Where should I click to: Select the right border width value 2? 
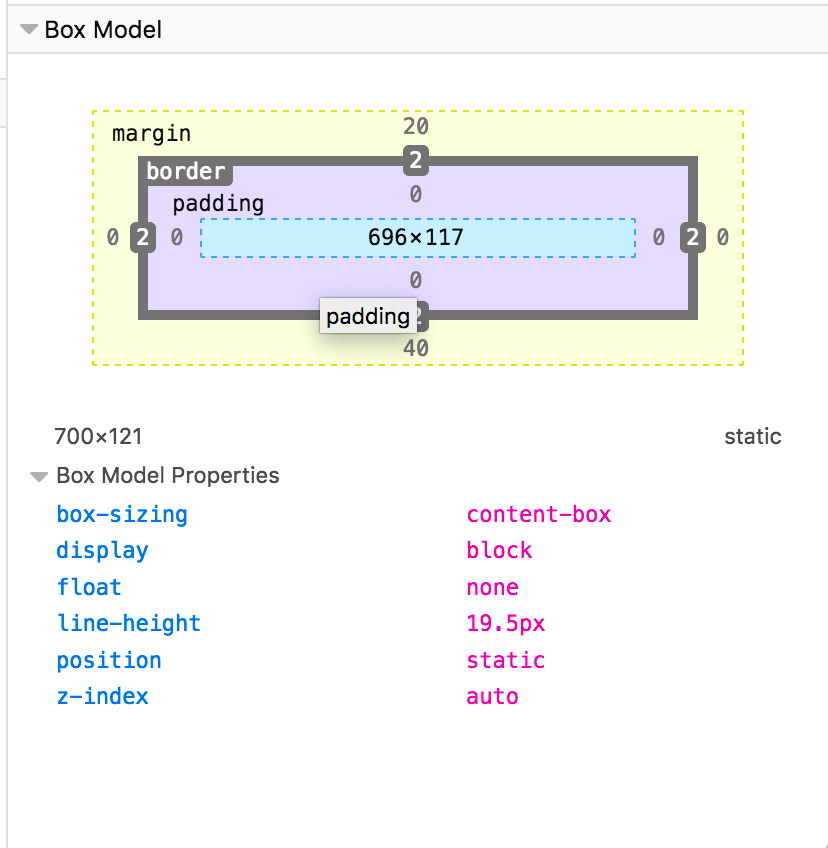(693, 237)
